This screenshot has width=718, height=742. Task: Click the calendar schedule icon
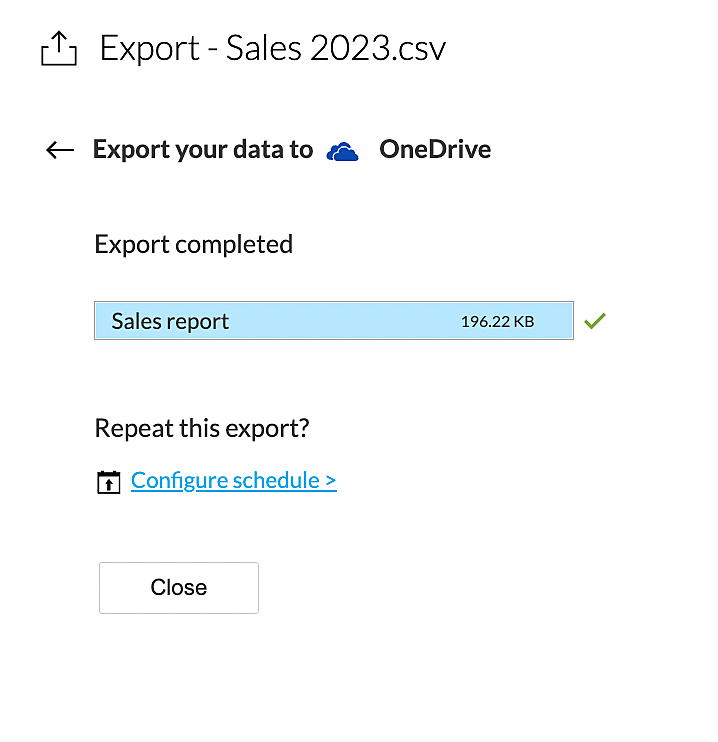(108, 482)
